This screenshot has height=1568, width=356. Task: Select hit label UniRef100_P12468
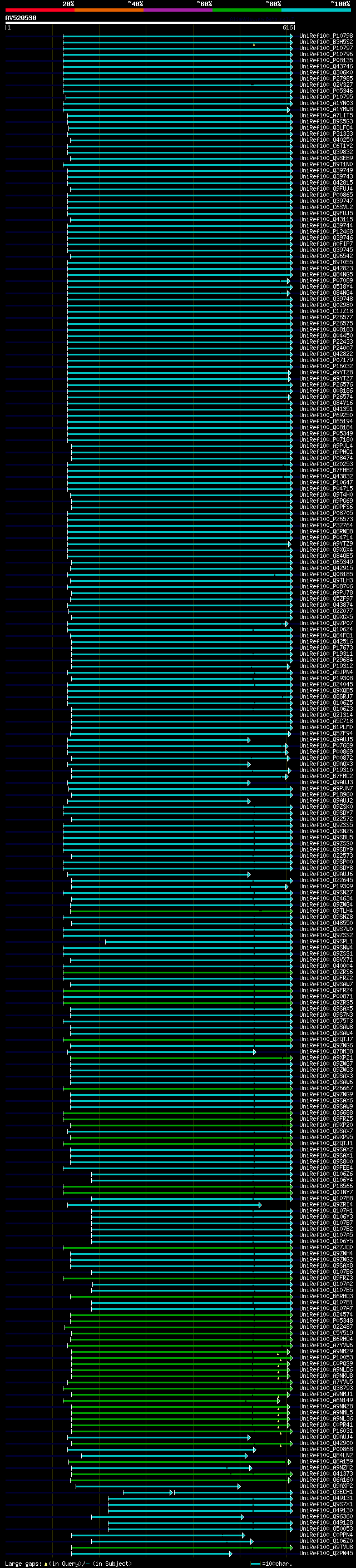point(325,232)
